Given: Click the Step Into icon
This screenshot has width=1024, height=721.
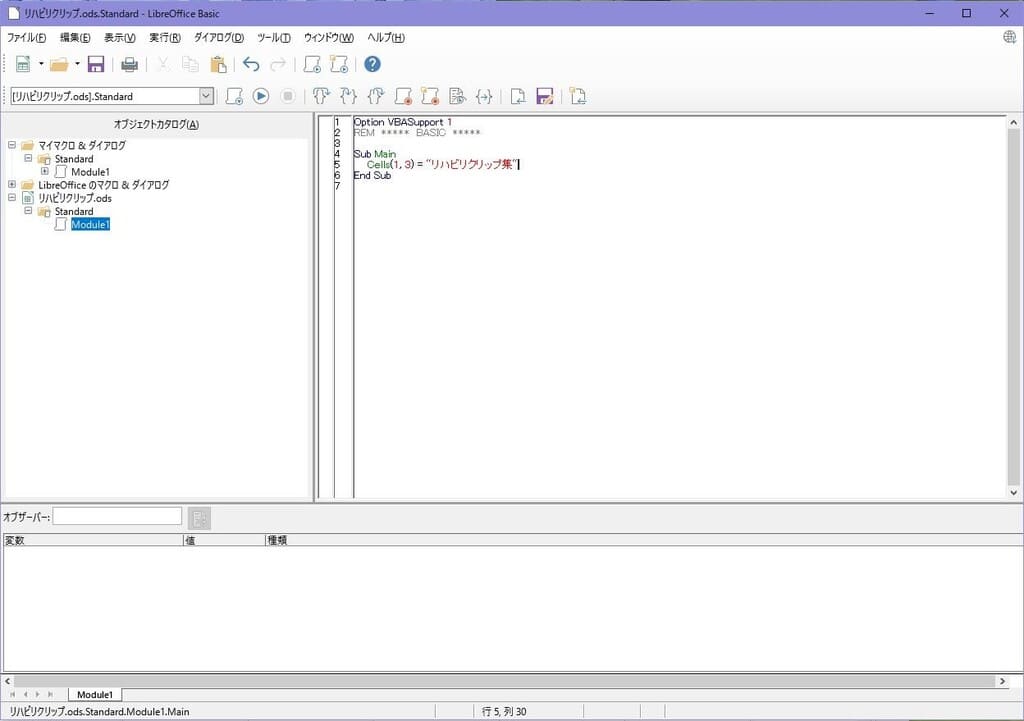Looking at the screenshot, I should click(x=321, y=96).
